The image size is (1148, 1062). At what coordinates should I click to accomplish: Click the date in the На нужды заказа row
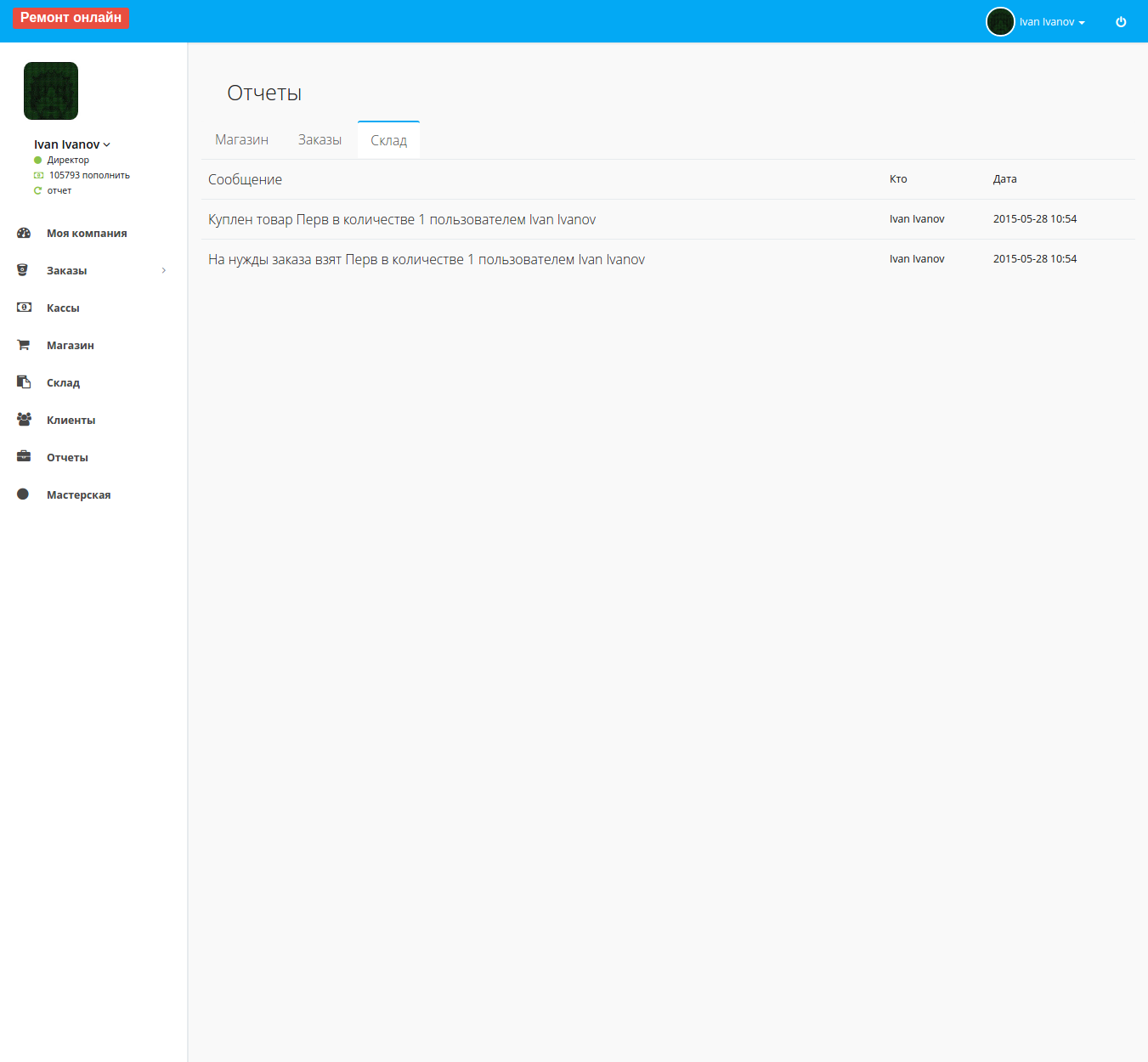pos(1035,259)
